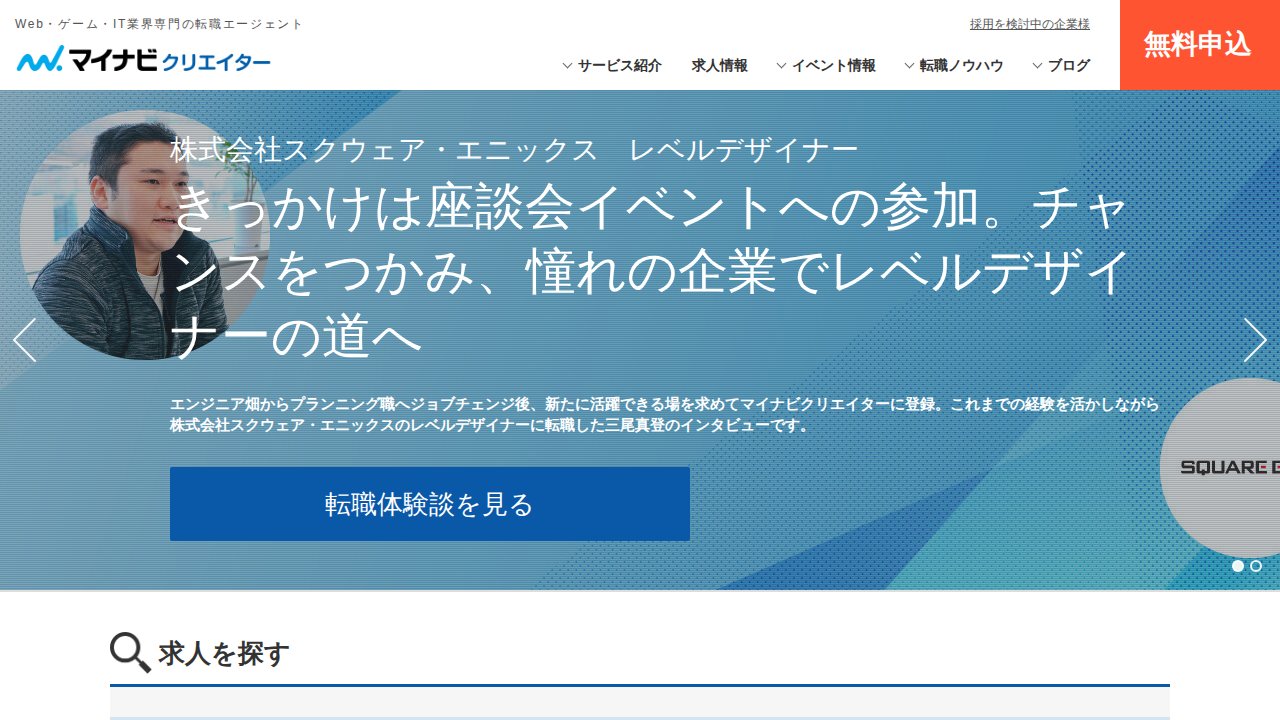Open the 採用を検討中の企業様 link
This screenshot has height=720, width=1280.
(x=1028, y=24)
